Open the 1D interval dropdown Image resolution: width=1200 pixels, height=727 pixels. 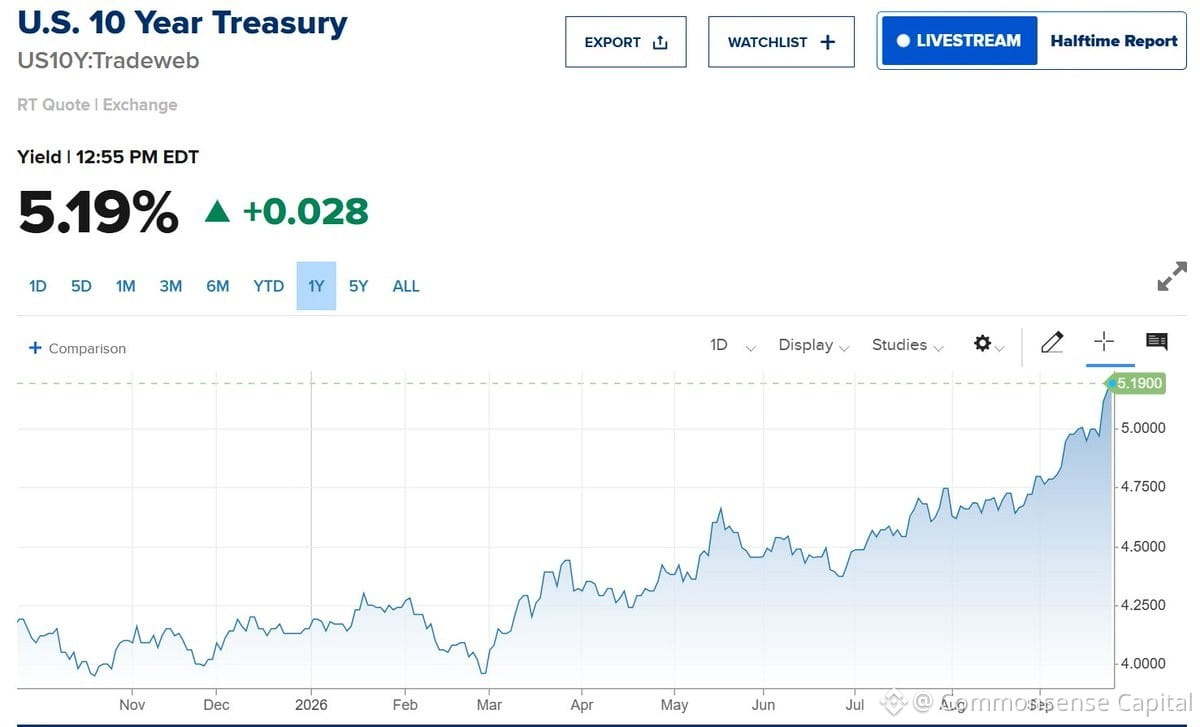pyautogui.click(x=733, y=345)
